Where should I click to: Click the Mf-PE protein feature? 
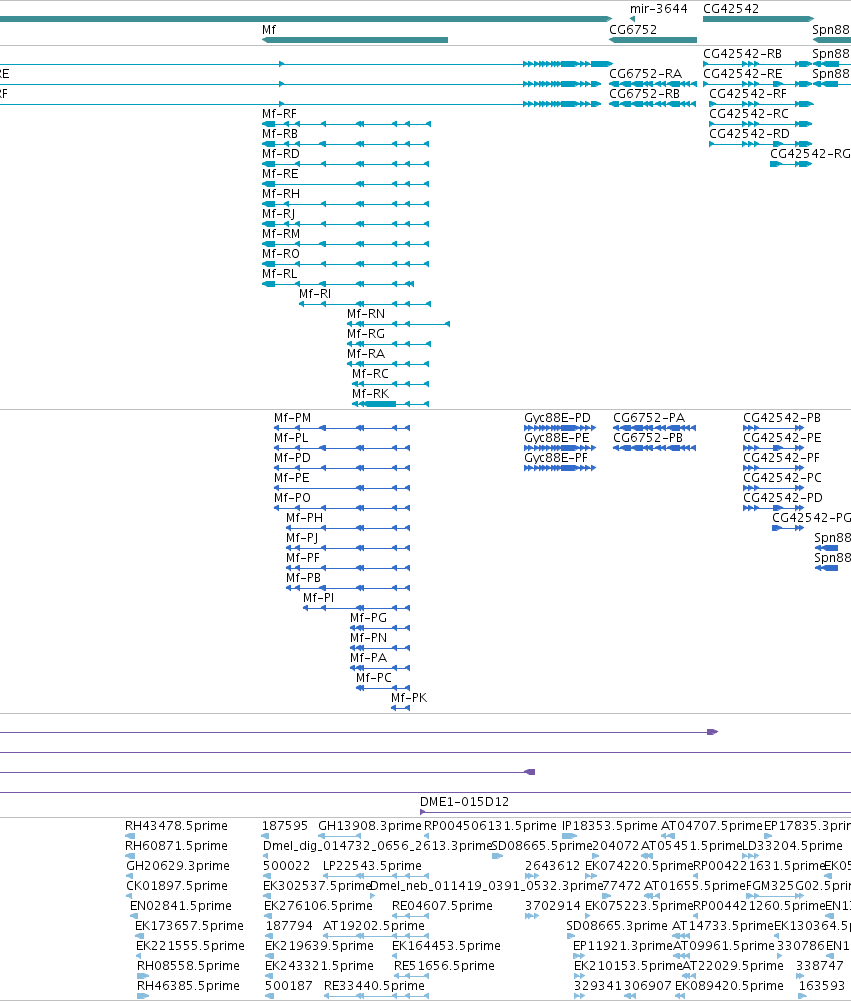click(342, 488)
